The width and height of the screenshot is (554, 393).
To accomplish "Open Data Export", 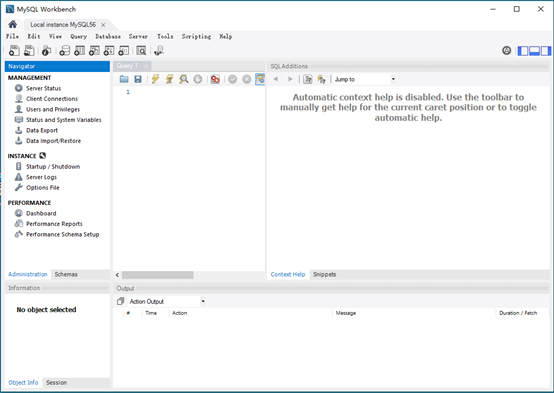I will [42, 130].
